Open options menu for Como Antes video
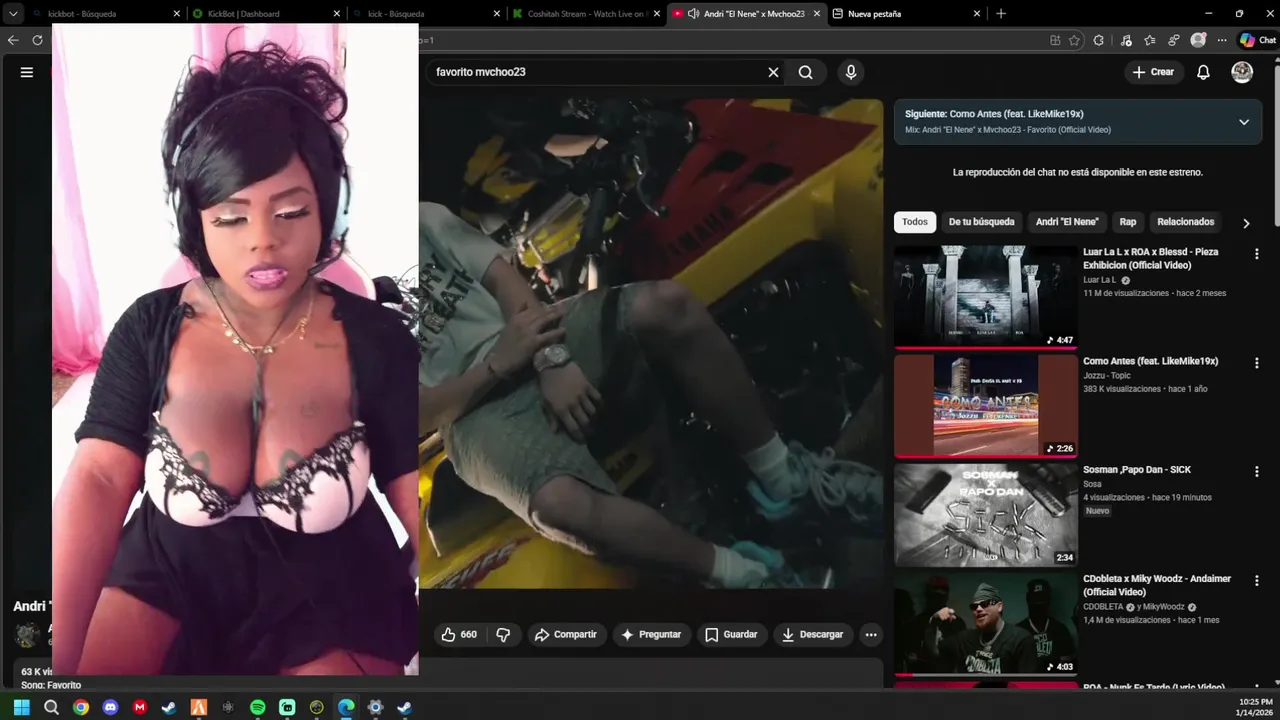Screen dimensions: 1280x720 coord(1257,363)
